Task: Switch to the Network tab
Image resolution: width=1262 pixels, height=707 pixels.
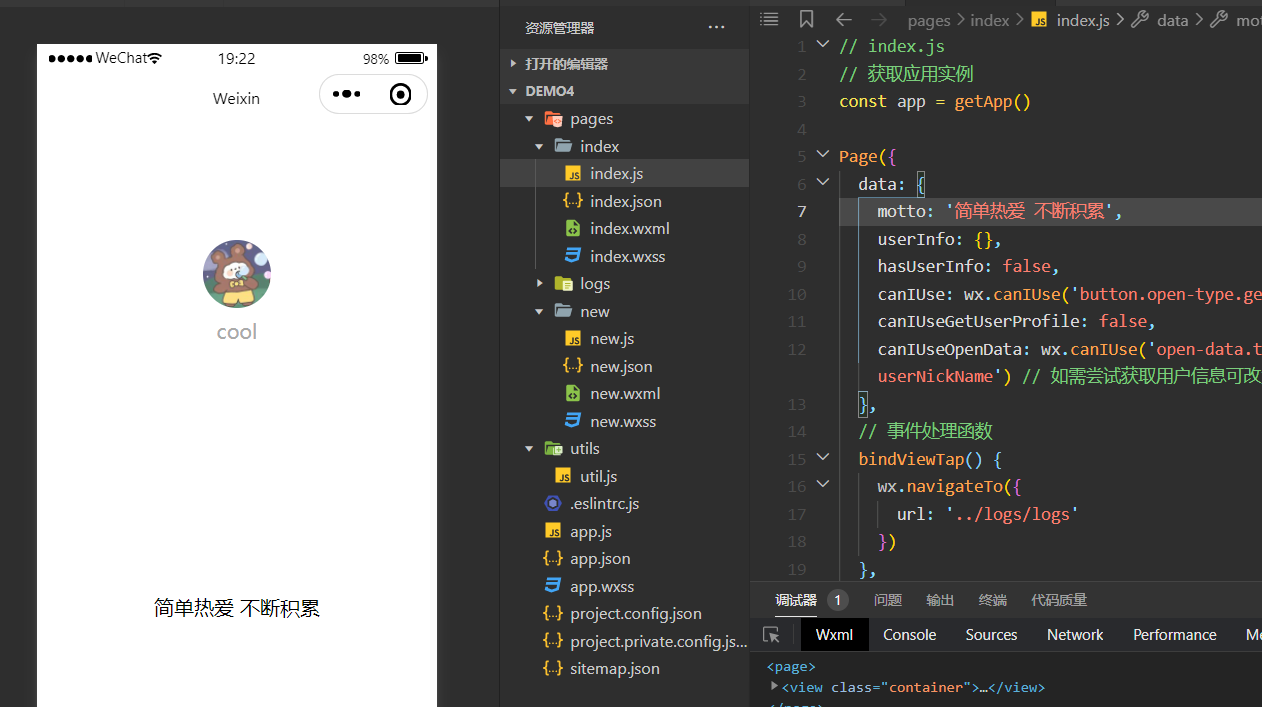Action: [x=1074, y=634]
